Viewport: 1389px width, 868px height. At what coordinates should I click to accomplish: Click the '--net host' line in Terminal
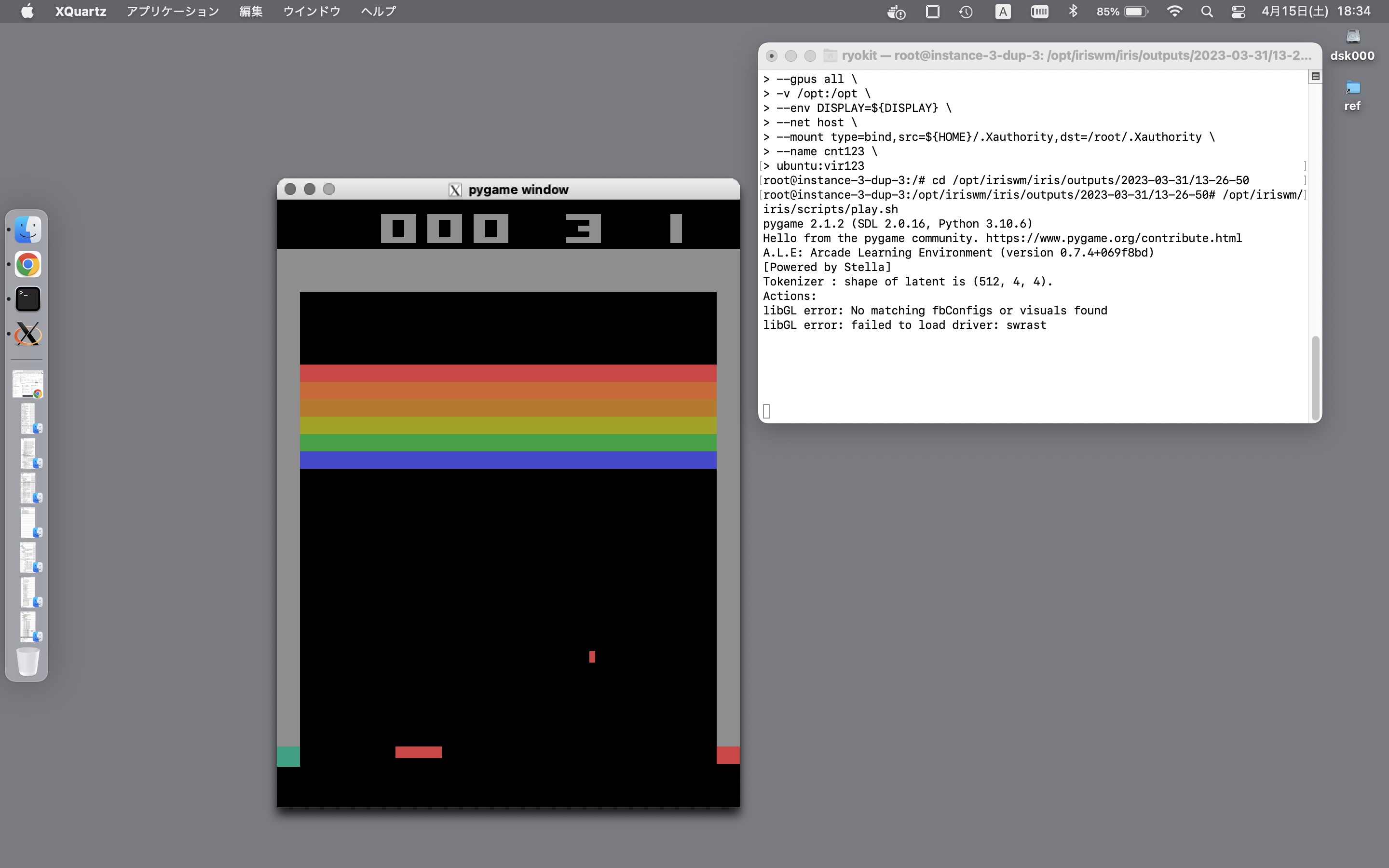810,123
